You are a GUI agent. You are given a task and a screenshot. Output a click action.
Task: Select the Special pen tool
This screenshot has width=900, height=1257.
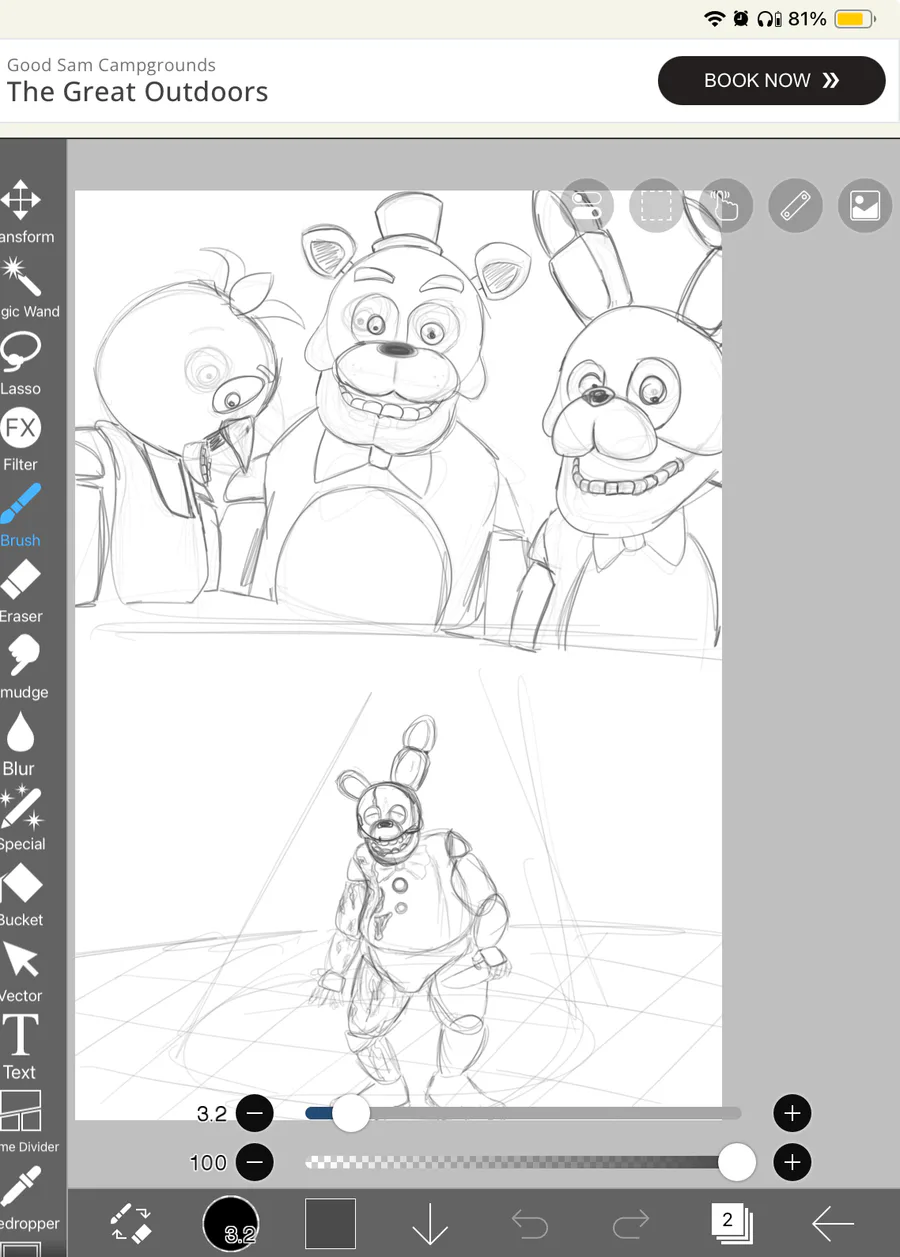tap(22, 819)
